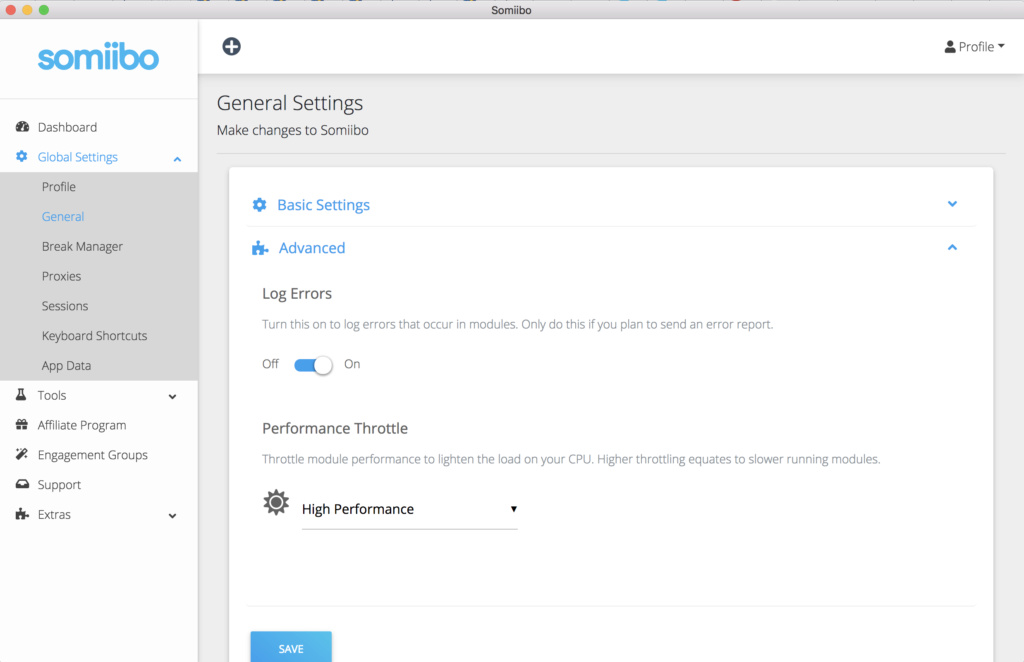The width and height of the screenshot is (1024, 662).
Task: Click the plus add icon in the header
Action: 231,46
